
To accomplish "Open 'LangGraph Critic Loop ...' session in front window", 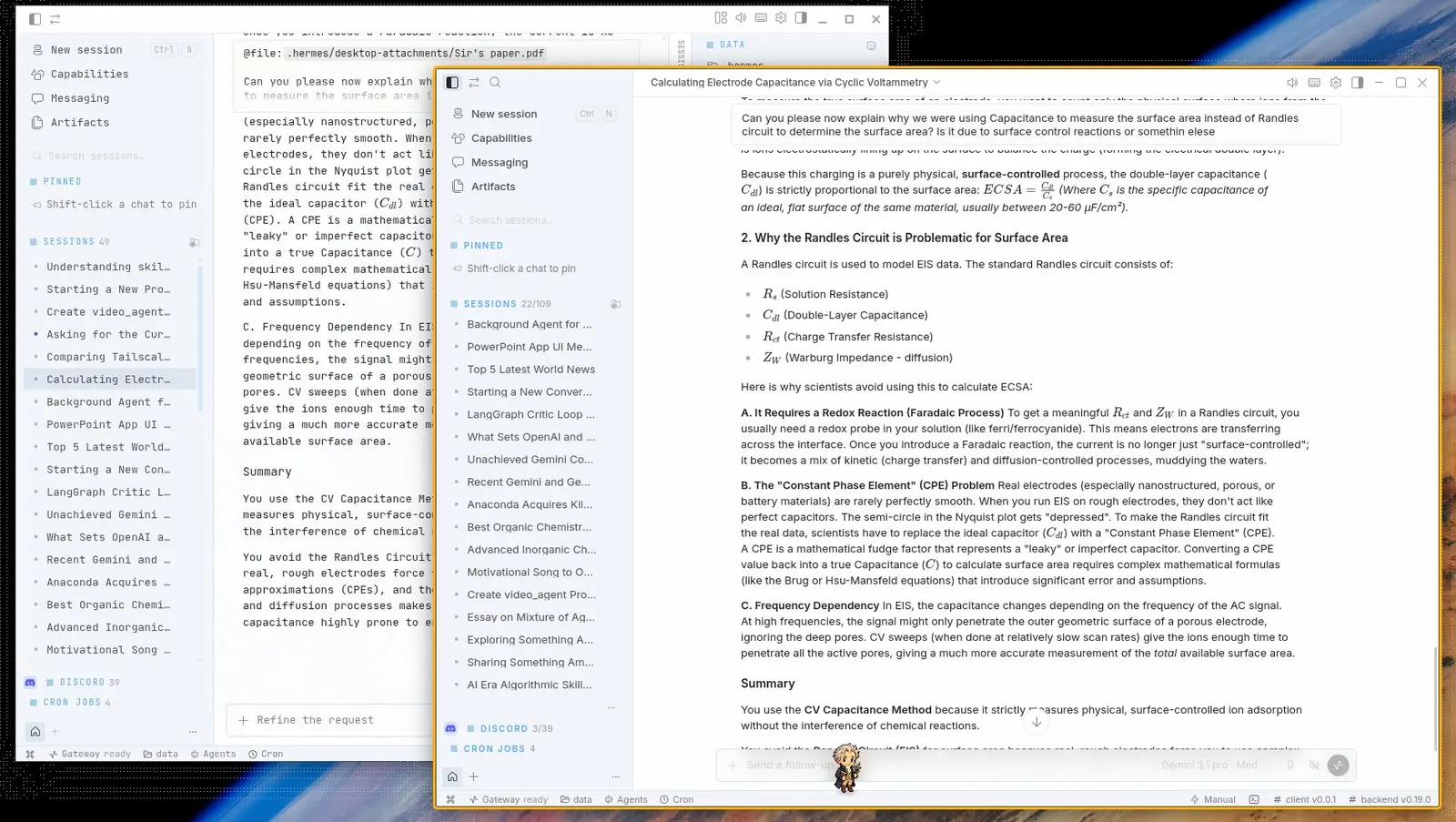I will 531,414.
